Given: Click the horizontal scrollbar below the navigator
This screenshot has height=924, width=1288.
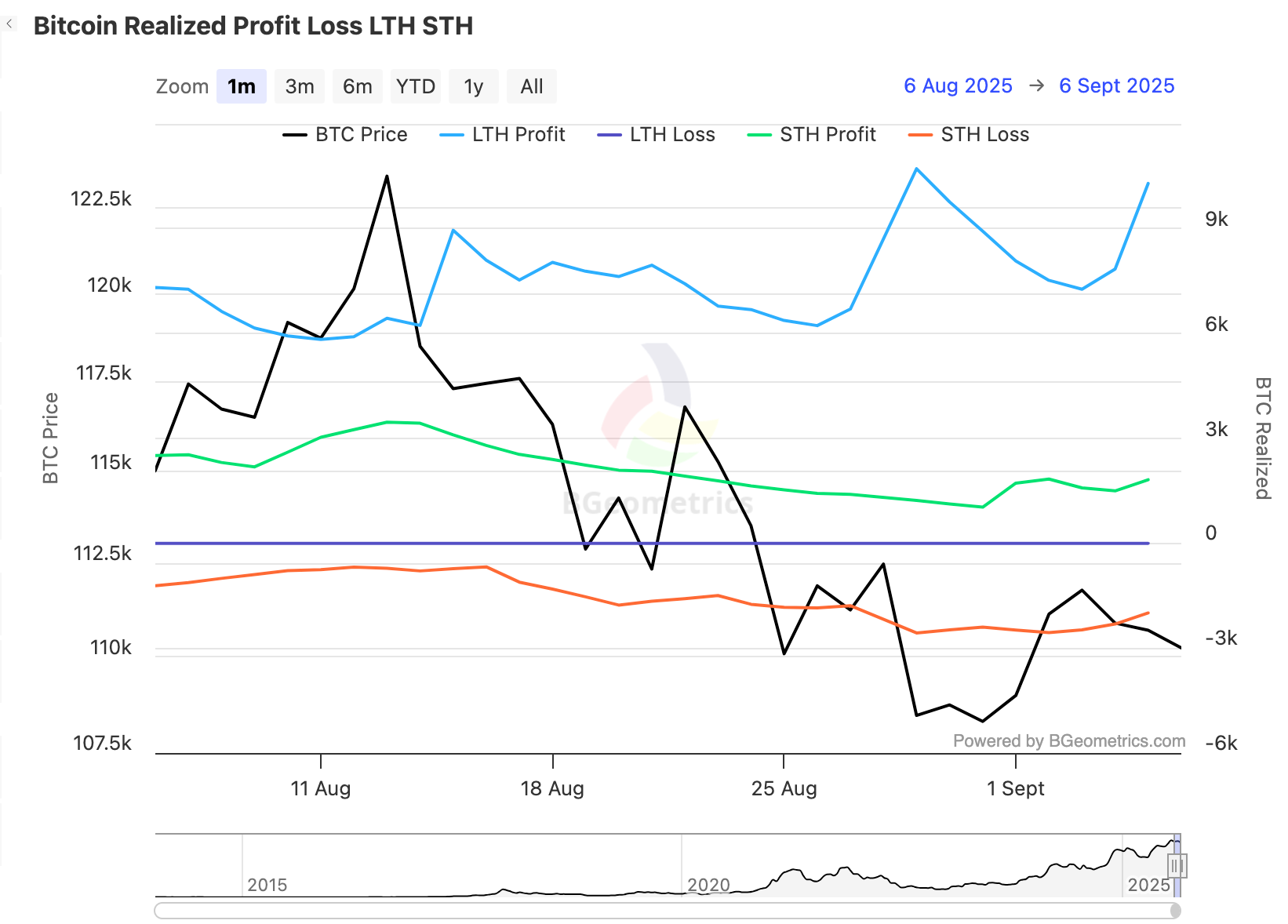Looking at the screenshot, I should 667,911.
